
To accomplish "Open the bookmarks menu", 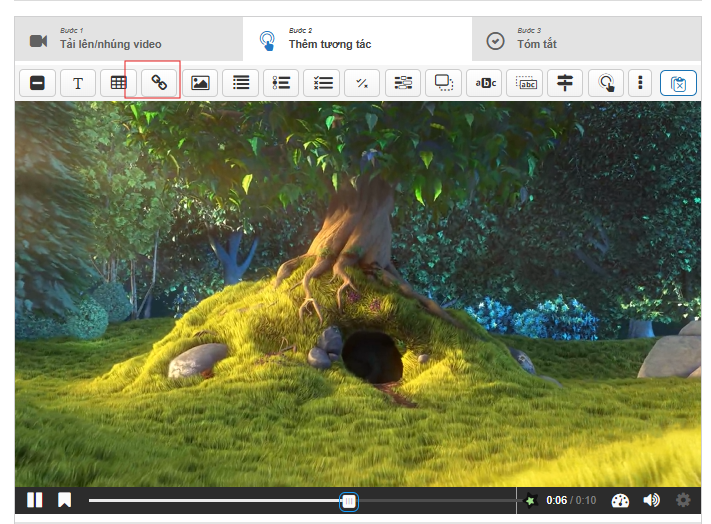I will (64, 501).
